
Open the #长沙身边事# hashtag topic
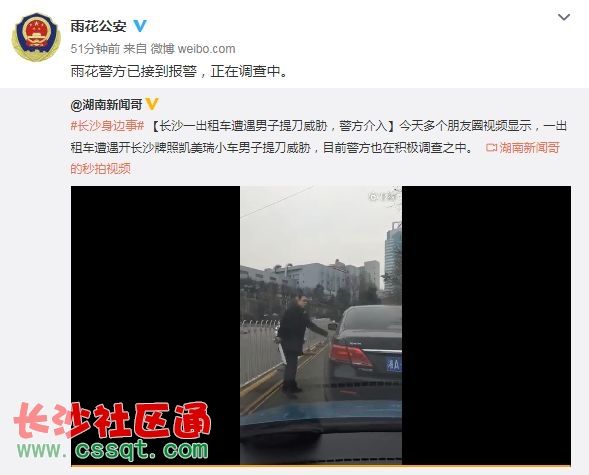click(x=107, y=126)
